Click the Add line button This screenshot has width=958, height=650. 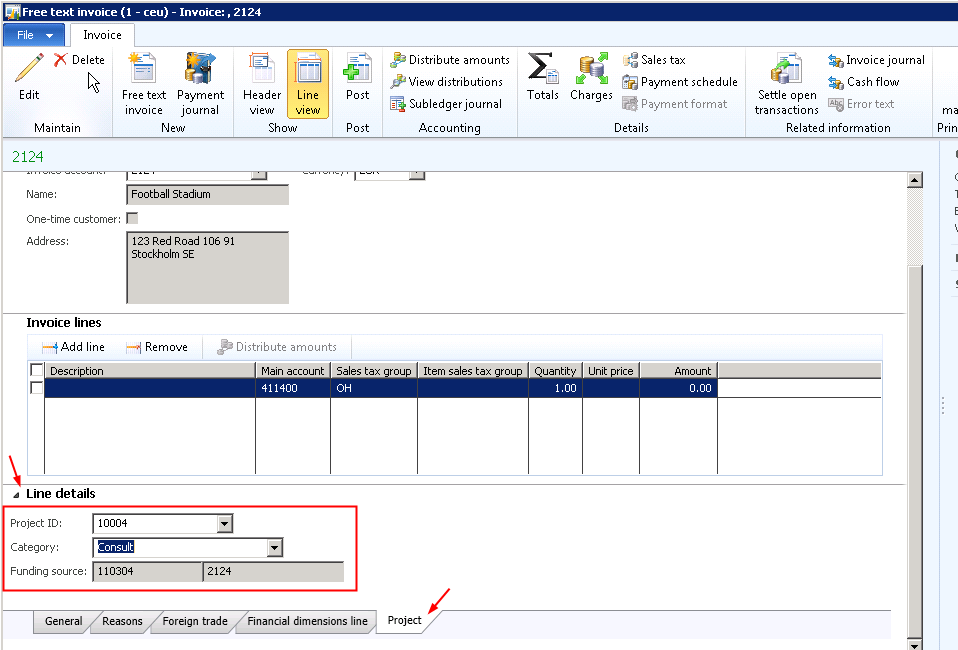click(73, 347)
